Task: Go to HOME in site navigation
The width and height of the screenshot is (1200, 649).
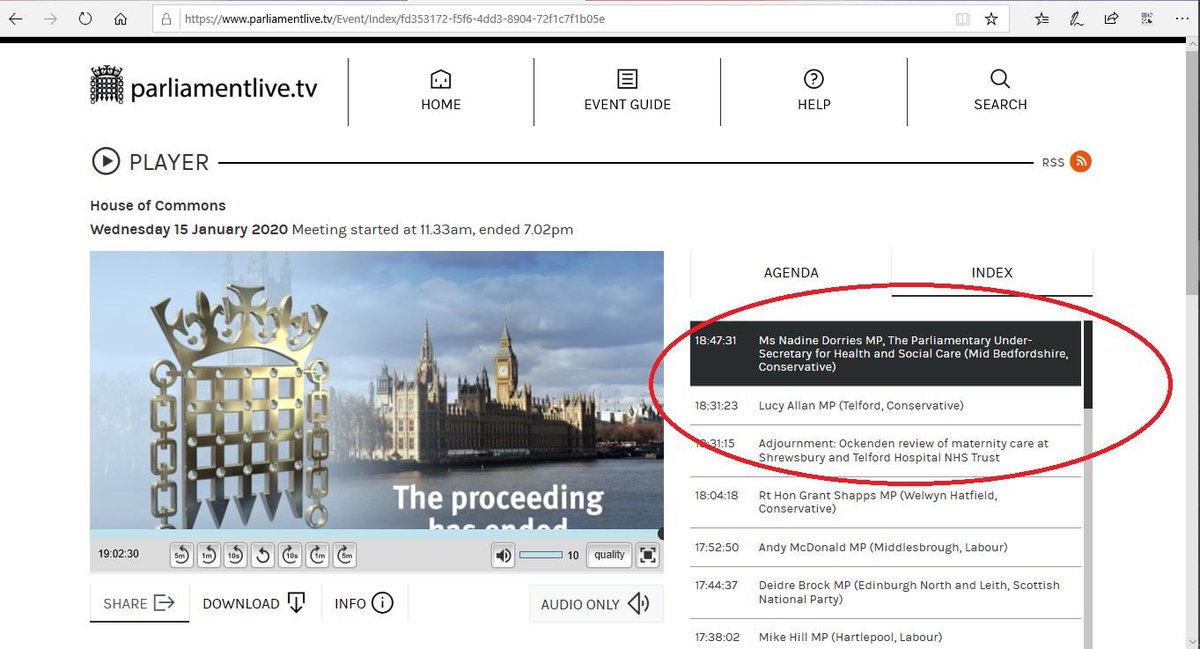Action: 441,91
